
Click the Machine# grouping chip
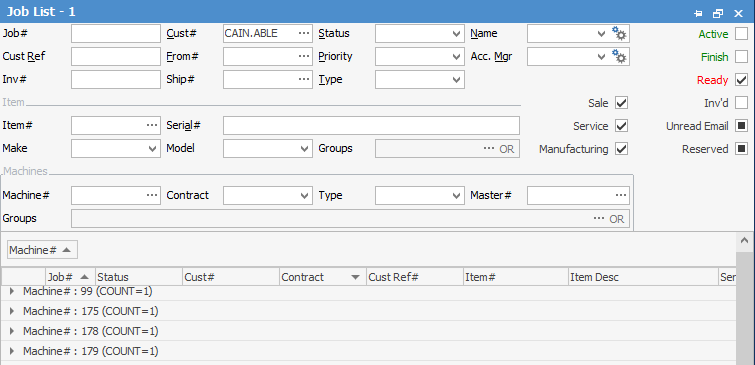[42, 250]
